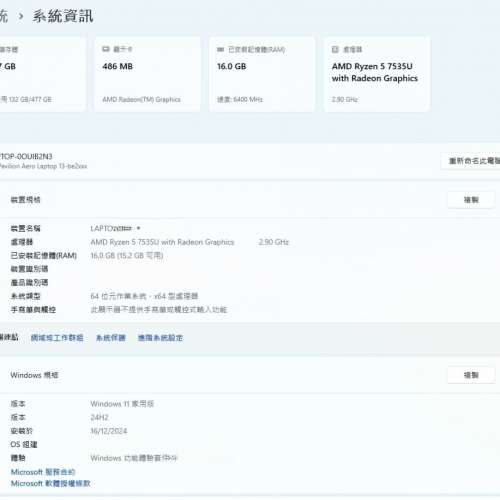Select the 裝置名稱 row label

point(25,228)
